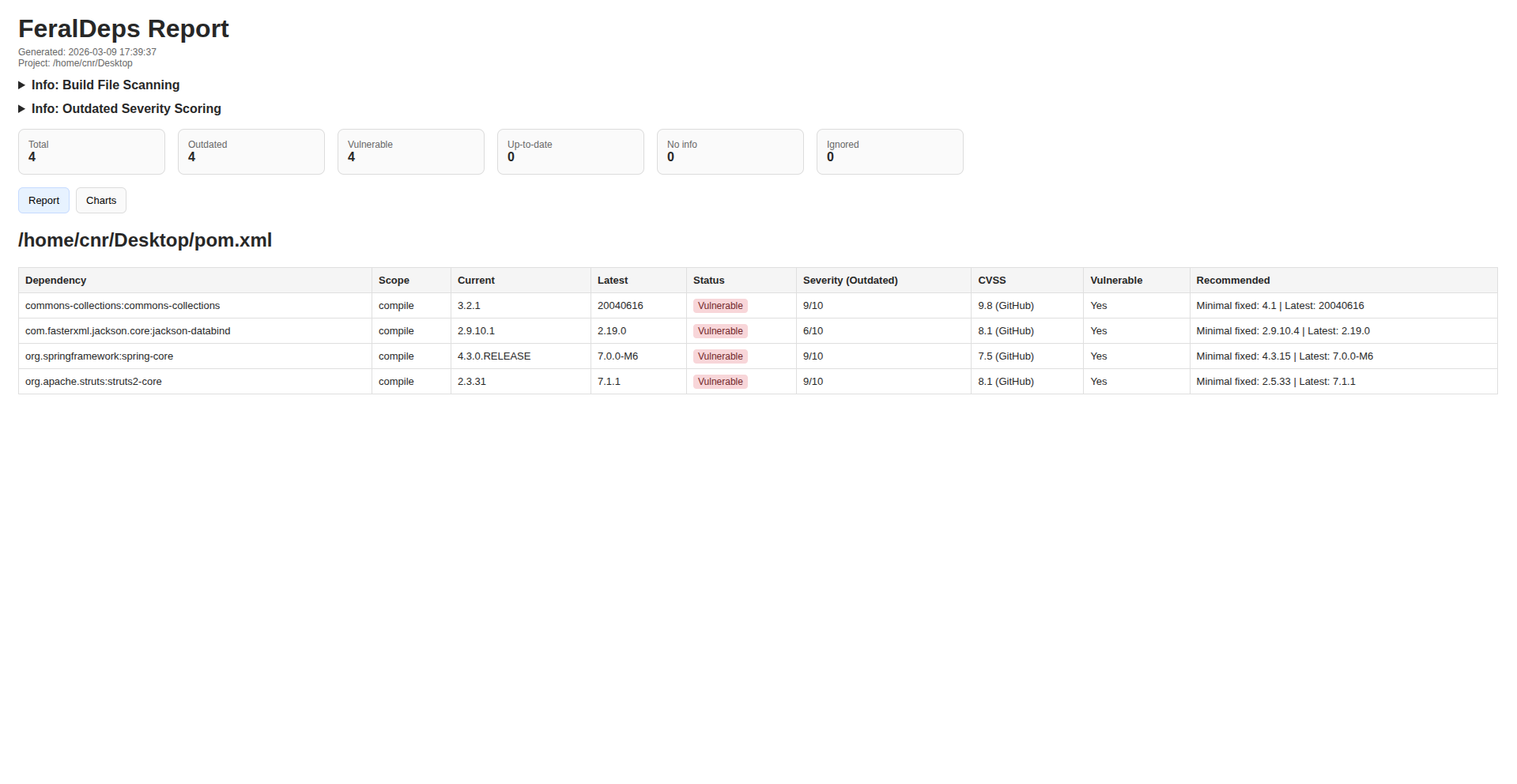
Task: Expand the Info: Outdated Severity Scoring section
Action: pyautogui.click(x=119, y=109)
